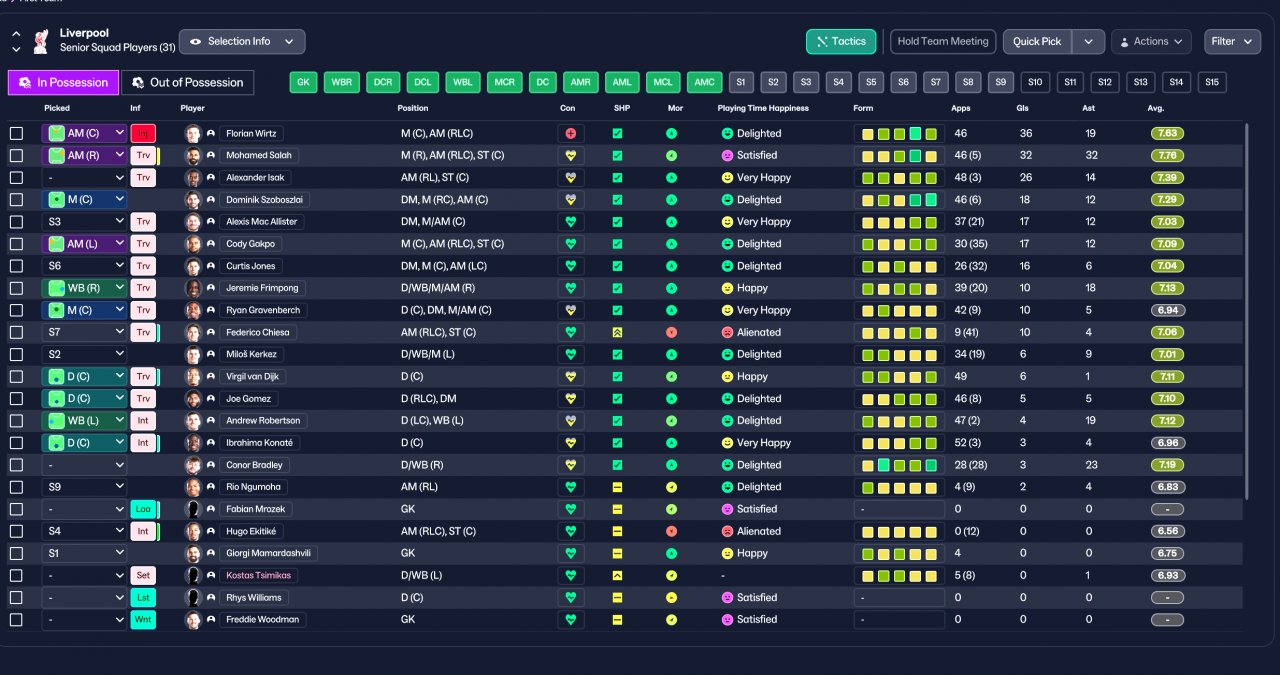Image resolution: width=1280 pixels, height=675 pixels.
Task: Open Florian Wirtz's AM (C) picked dropdown
Action: [84, 133]
